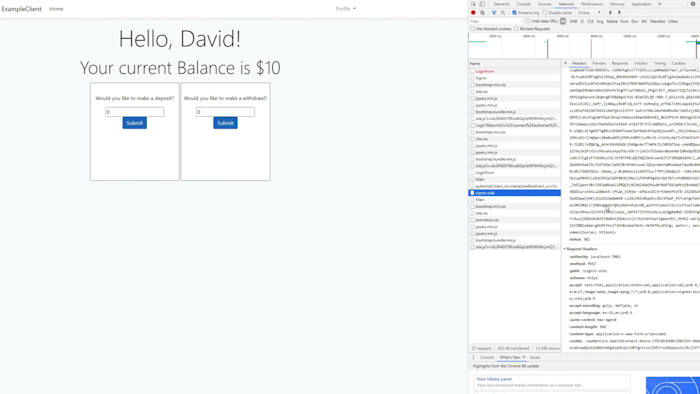700x394 pixels.
Task: Clear the network log
Action: click(482, 12)
